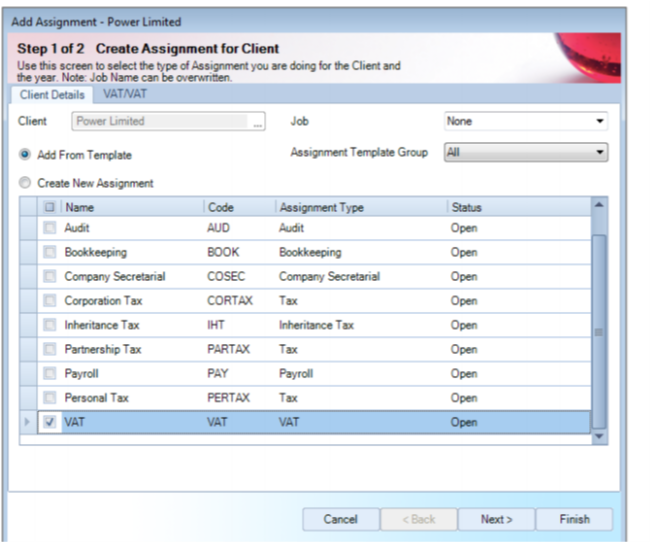Open Assignment Template Group dropdown

coord(526,152)
